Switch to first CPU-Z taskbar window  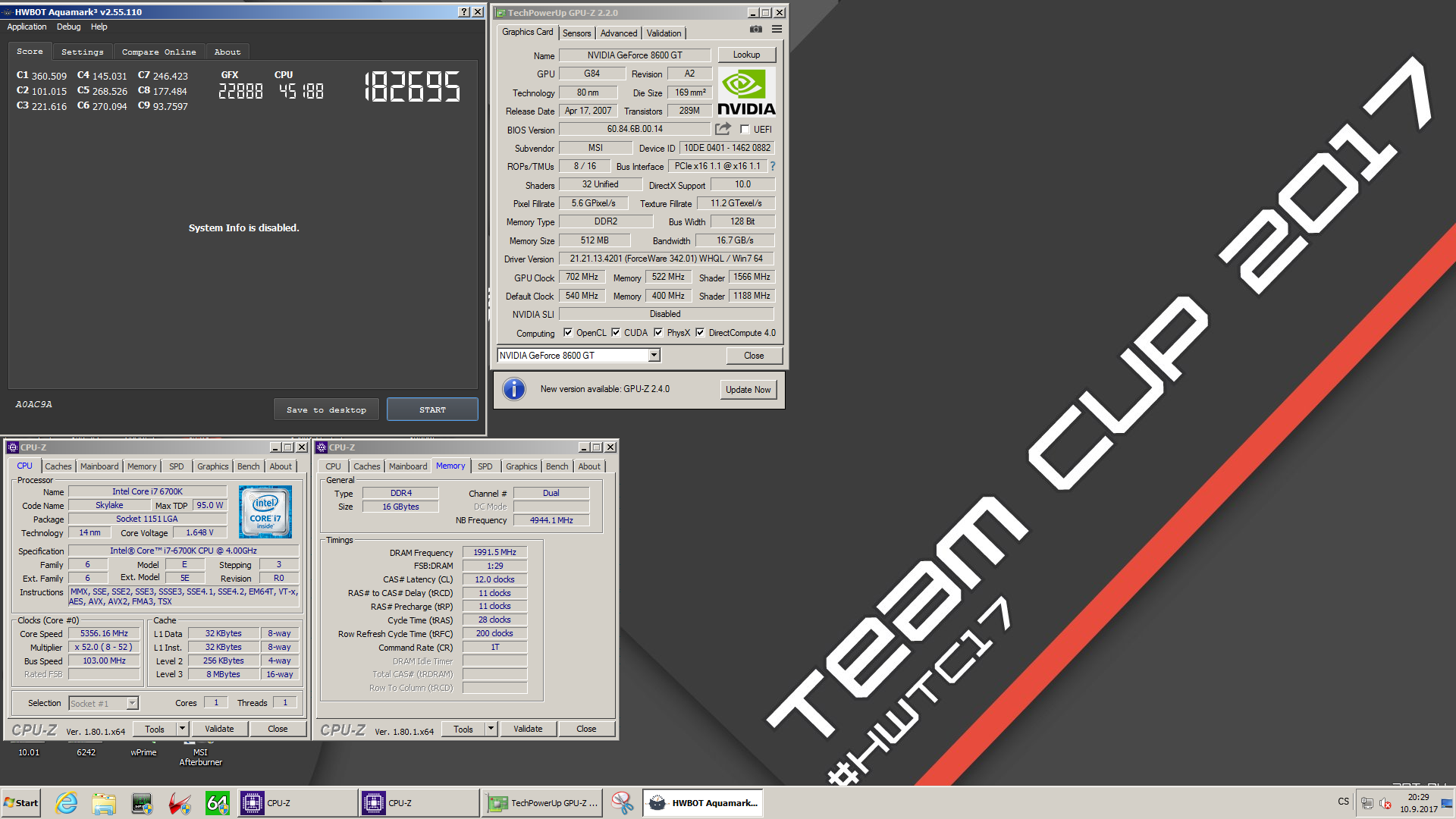pyautogui.click(x=297, y=803)
